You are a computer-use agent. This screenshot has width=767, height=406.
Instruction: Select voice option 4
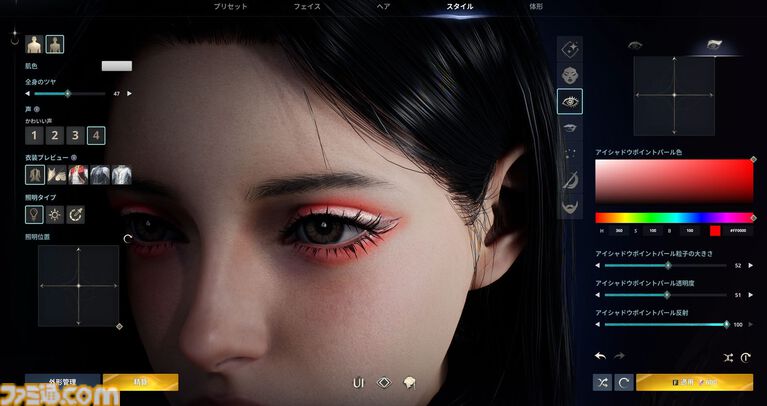pyautogui.click(x=96, y=135)
